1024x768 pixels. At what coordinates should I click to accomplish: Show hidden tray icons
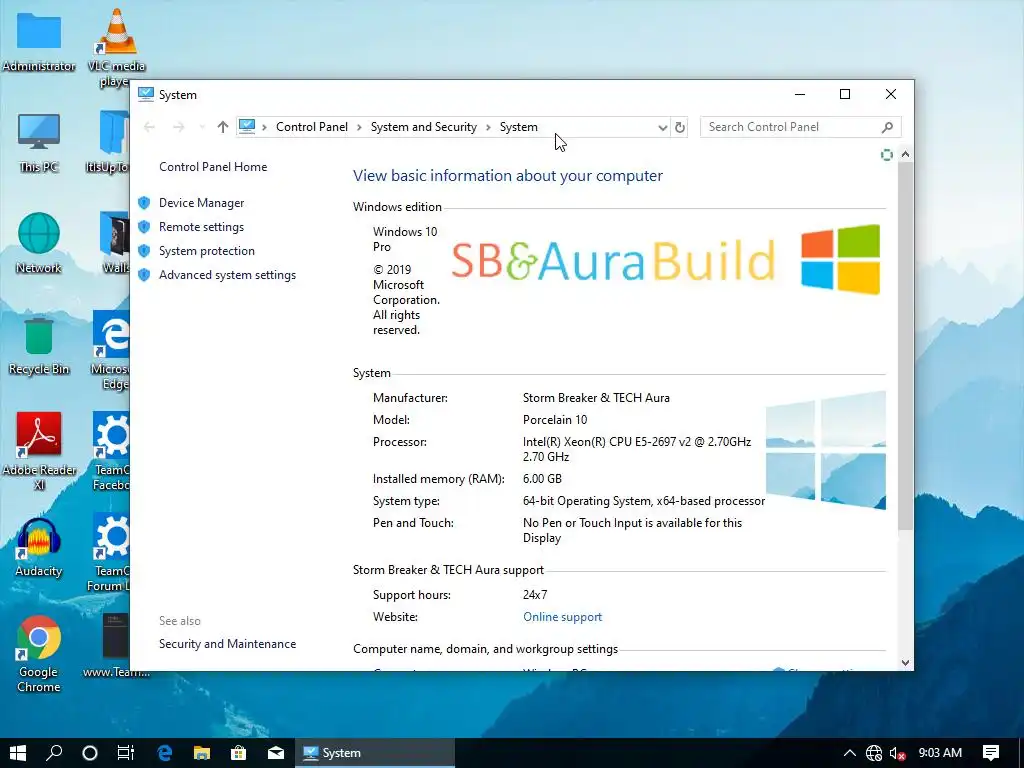click(850, 753)
